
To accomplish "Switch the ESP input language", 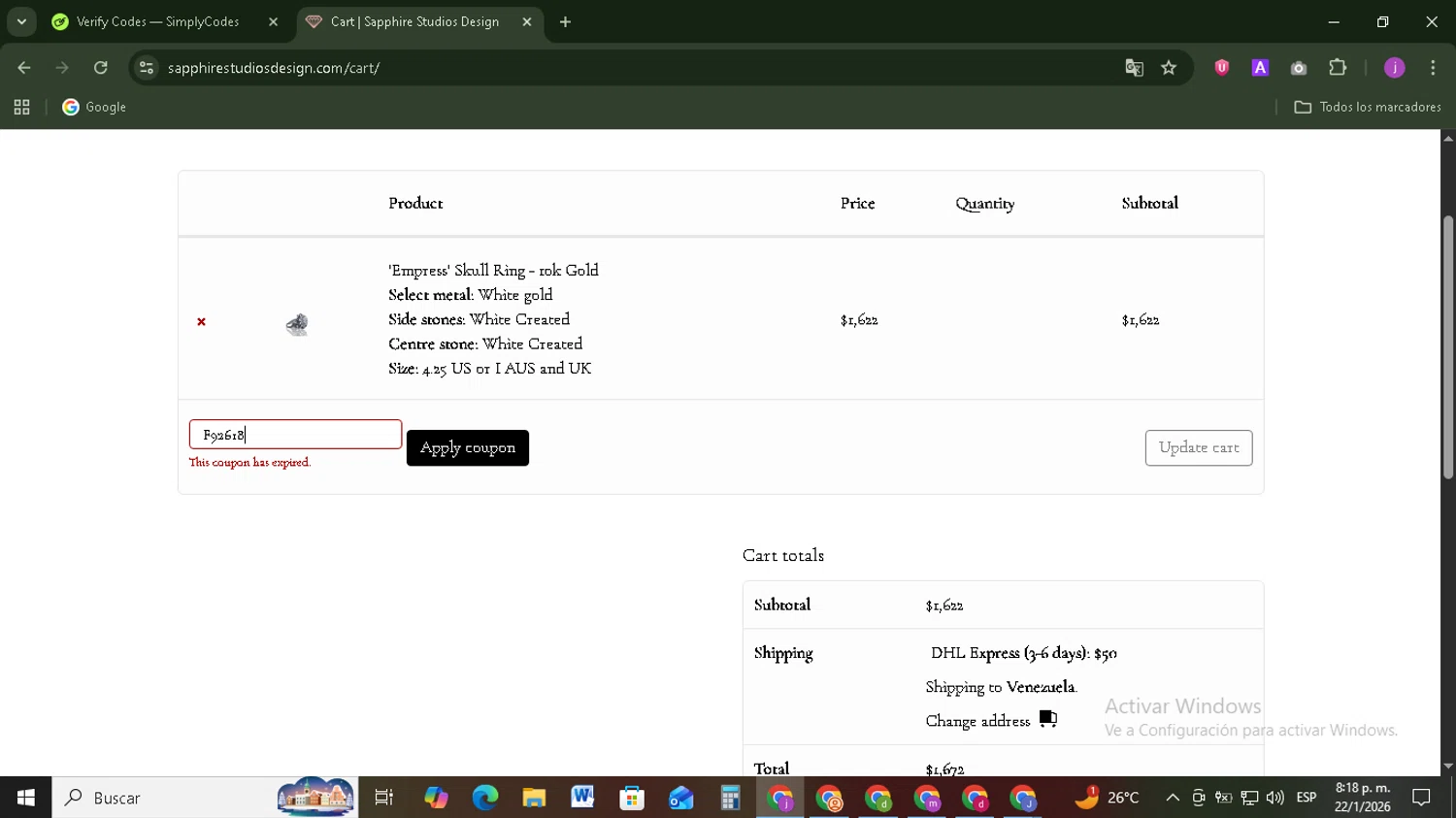I will [x=1307, y=798].
